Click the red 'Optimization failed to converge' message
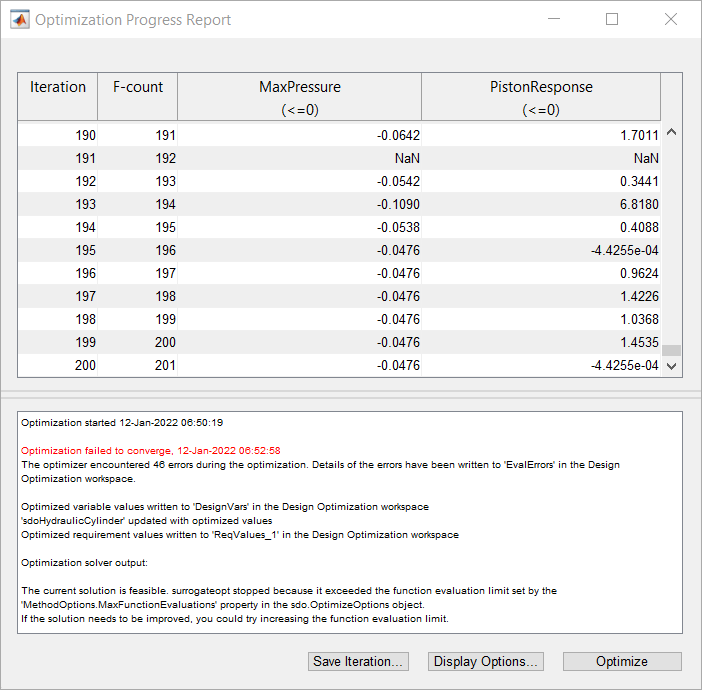 pos(151,450)
